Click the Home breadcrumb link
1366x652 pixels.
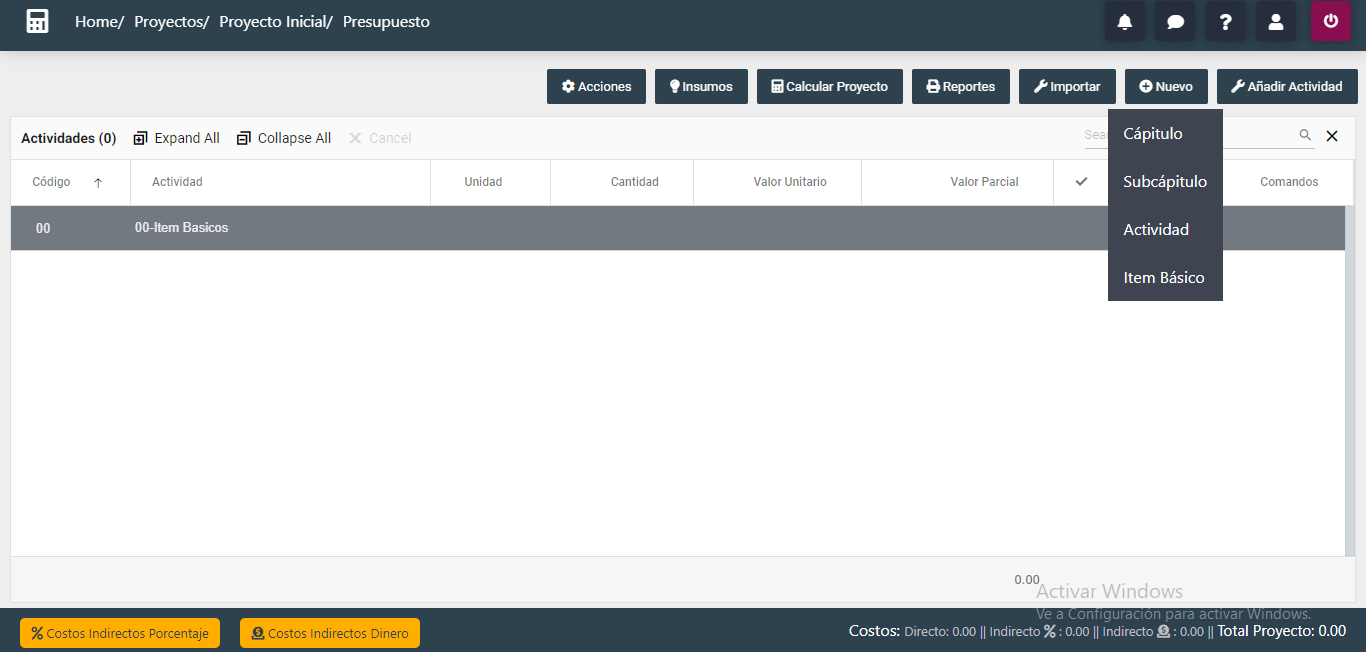[97, 21]
